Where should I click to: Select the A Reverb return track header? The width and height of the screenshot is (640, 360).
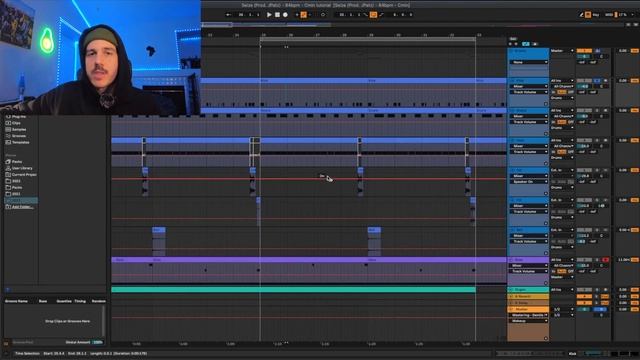click(528, 296)
